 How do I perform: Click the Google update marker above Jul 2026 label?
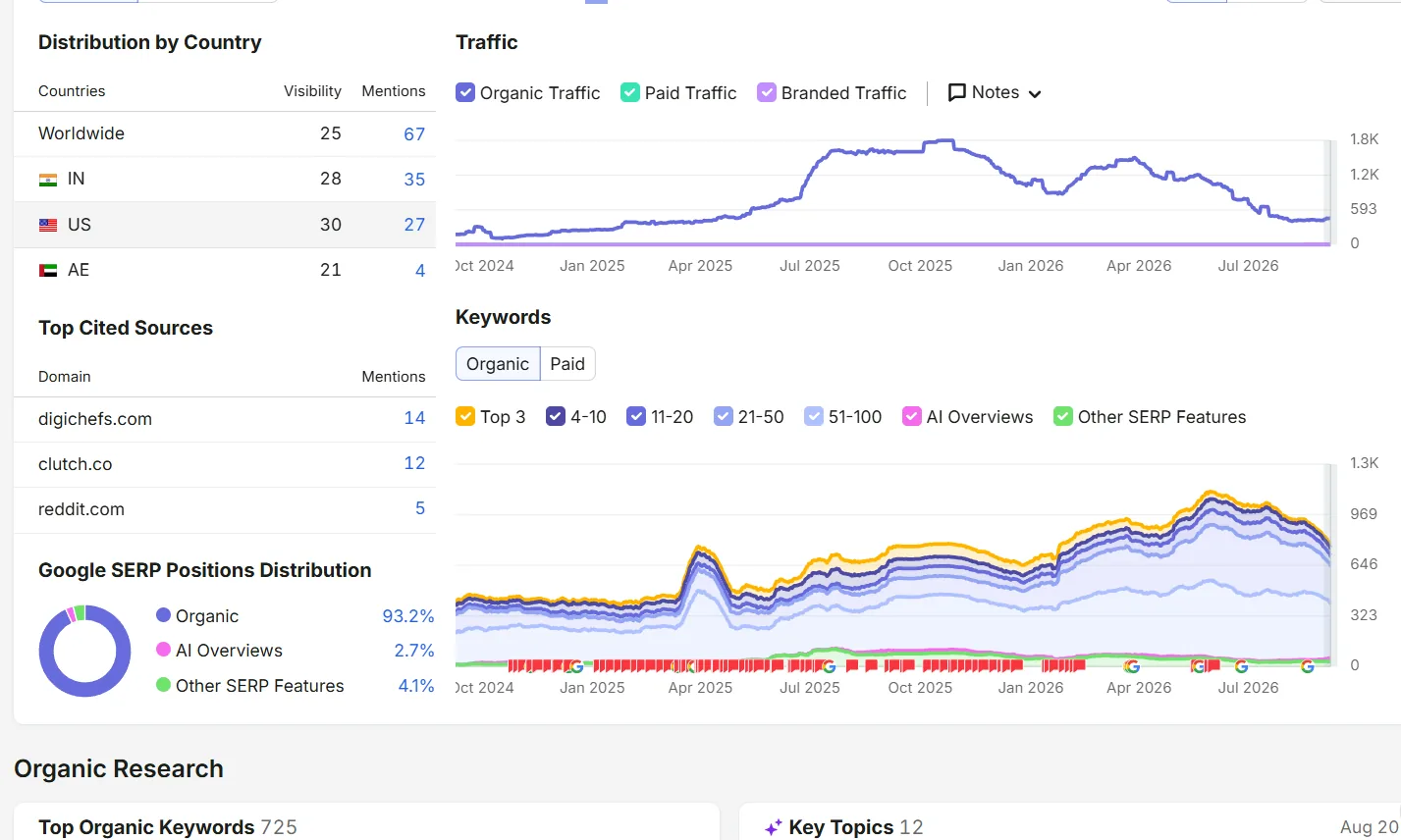click(x=1242, y=666)
